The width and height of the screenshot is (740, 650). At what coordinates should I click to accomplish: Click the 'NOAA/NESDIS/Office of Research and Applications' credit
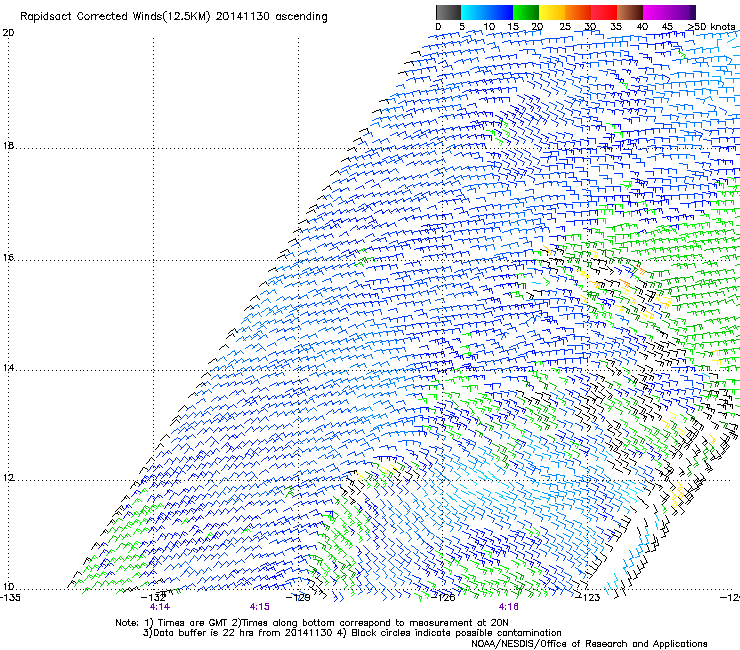(x=589, y=644)
